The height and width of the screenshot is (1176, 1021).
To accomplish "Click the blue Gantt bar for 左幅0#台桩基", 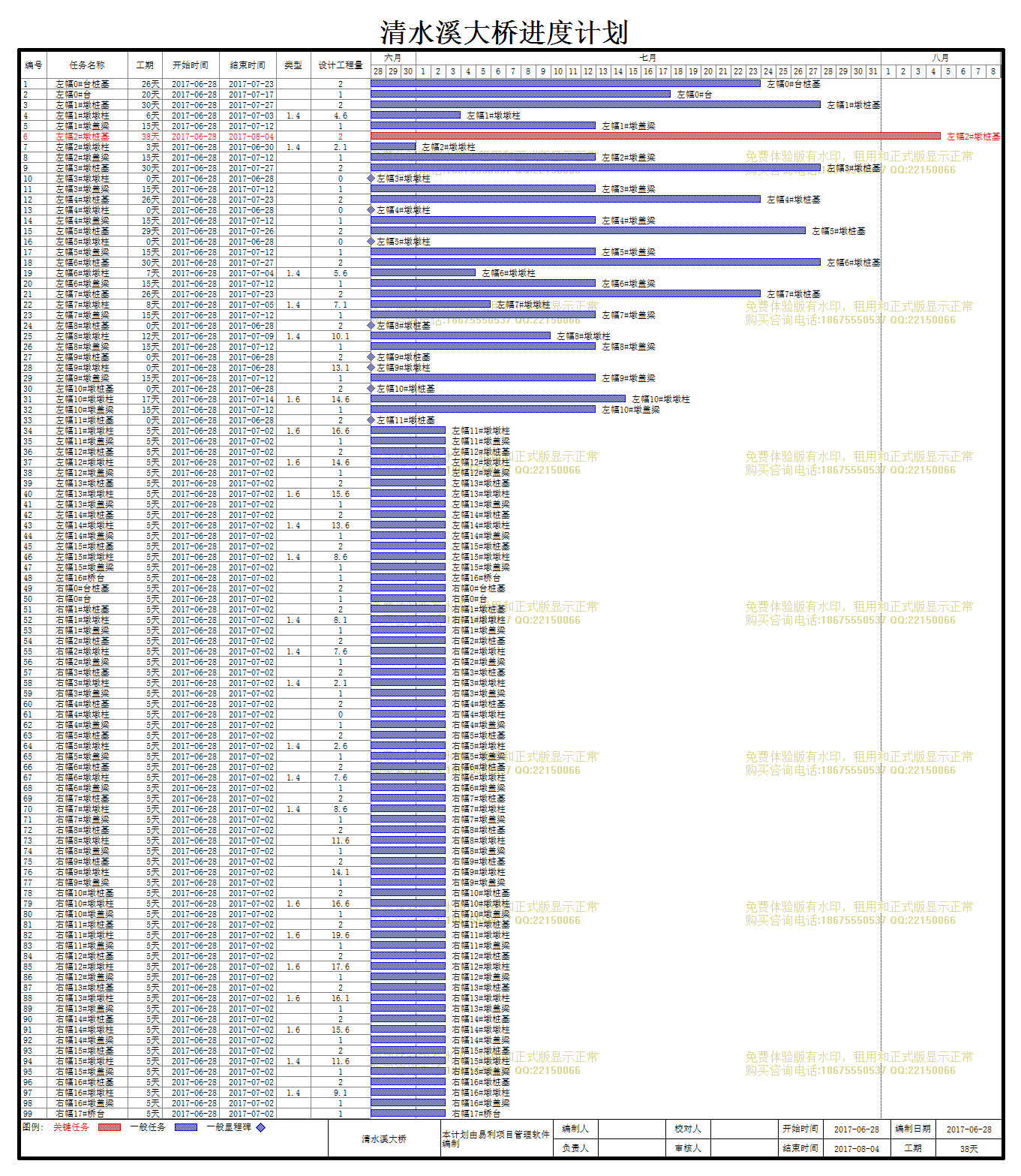I will pos(566,84).
